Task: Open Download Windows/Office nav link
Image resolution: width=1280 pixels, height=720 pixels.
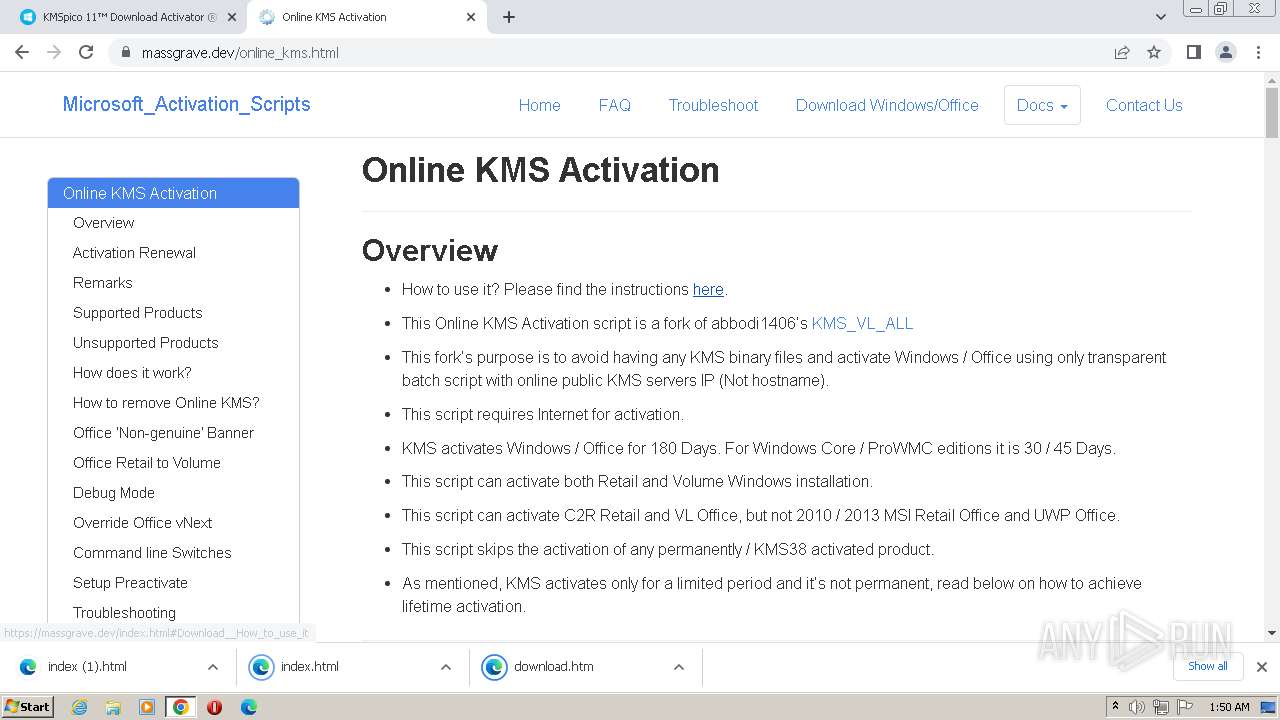Action: [x=887, y=105]
